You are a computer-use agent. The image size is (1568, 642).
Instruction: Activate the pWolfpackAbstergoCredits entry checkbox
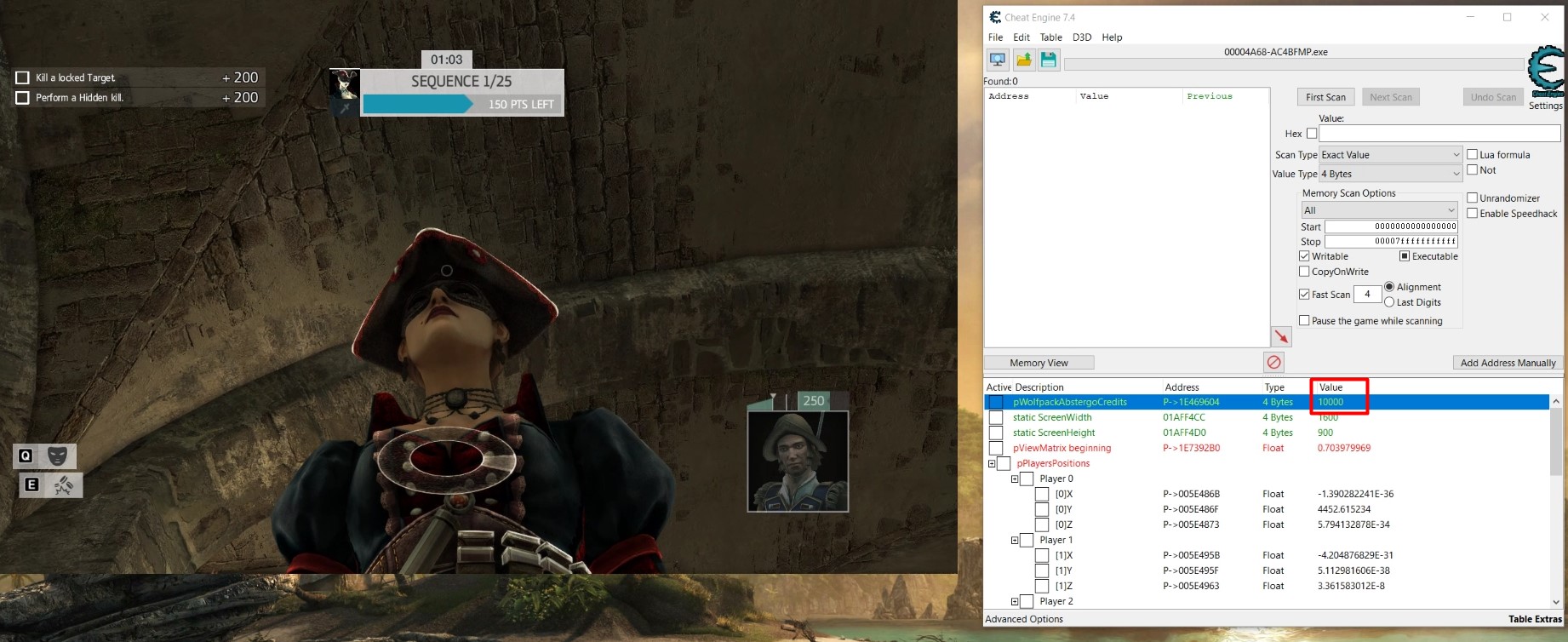coord(996,402)
